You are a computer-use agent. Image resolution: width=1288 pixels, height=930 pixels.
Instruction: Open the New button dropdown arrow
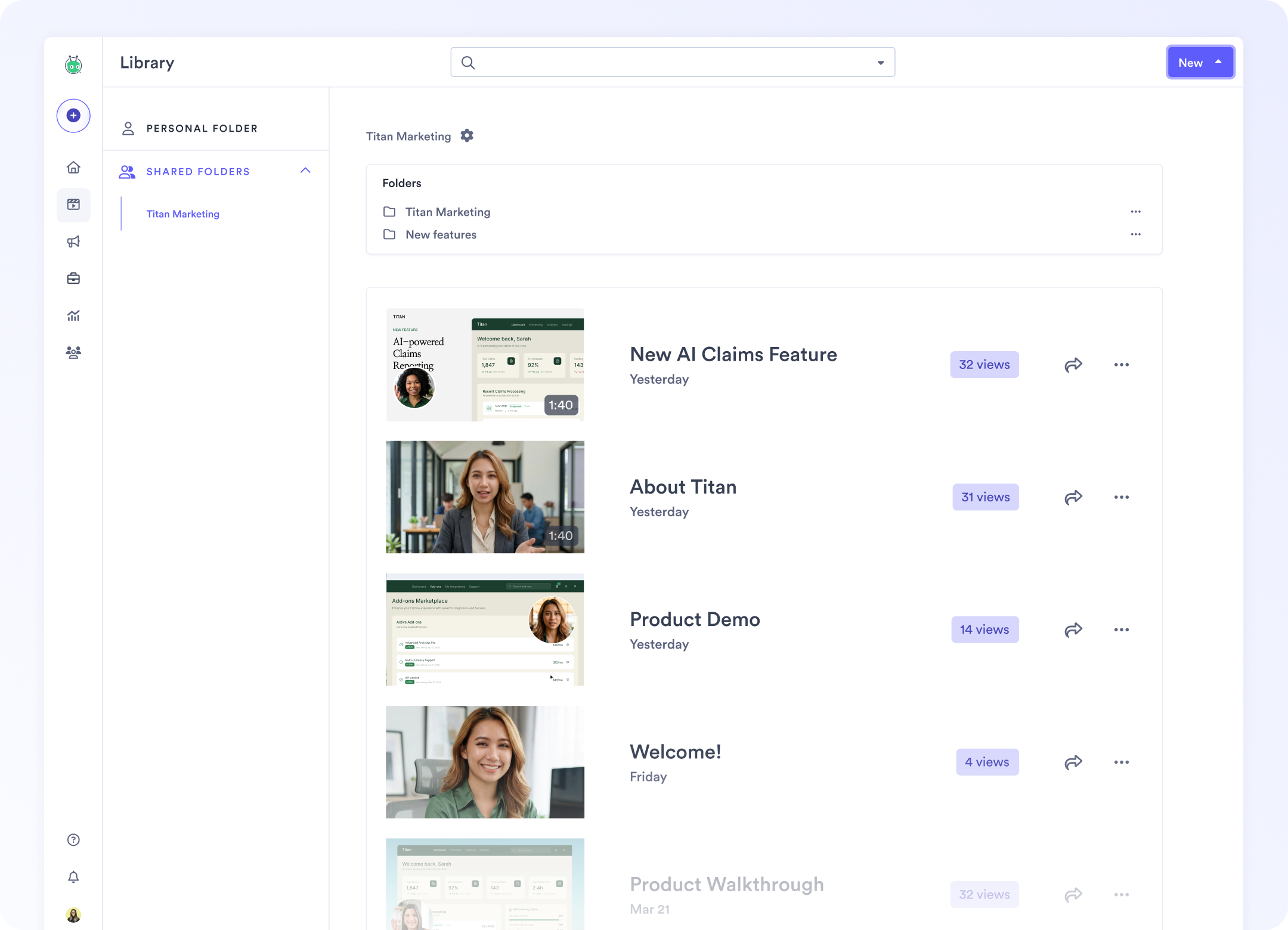tap(1217, 62)
